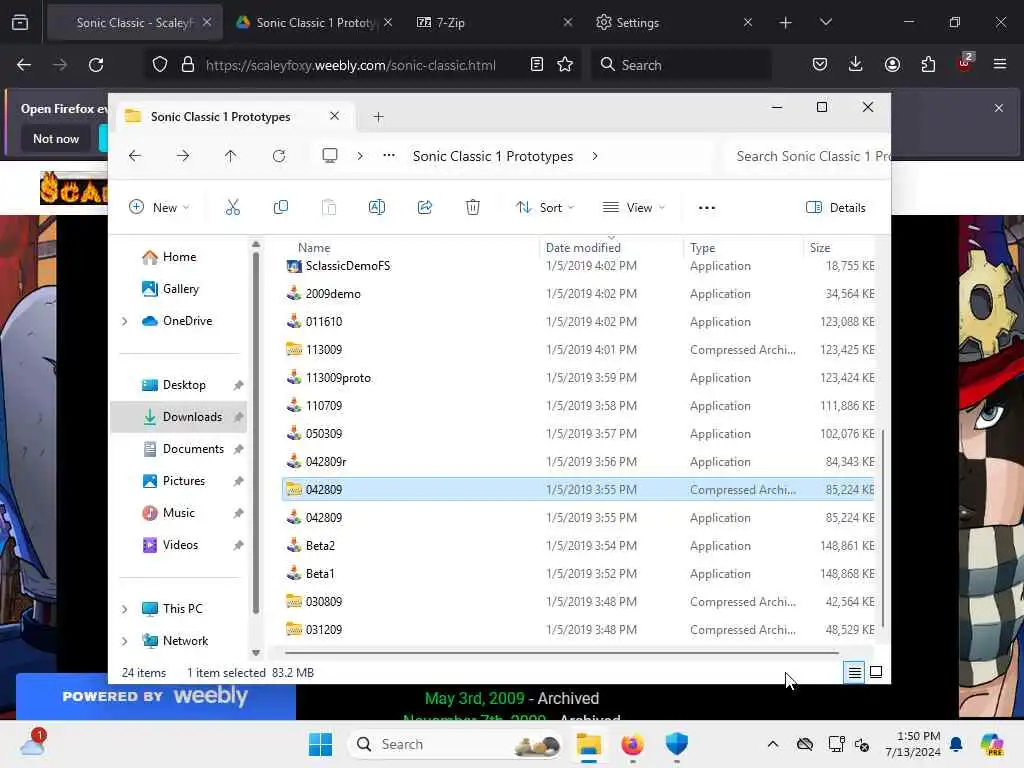Expand the Network tree node
Screen dimensions: 1024x768
pos(125,641)
